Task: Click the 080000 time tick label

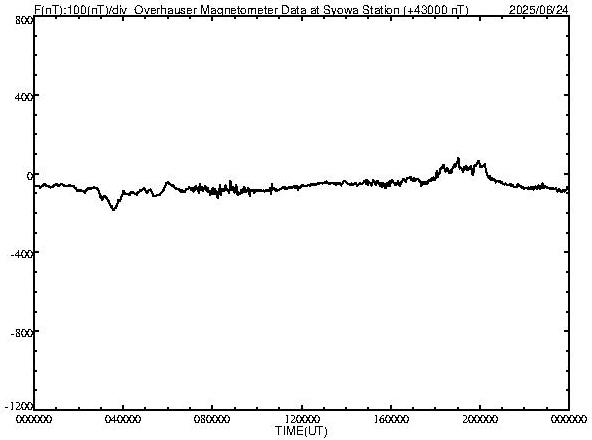Action: pos(212,419)
